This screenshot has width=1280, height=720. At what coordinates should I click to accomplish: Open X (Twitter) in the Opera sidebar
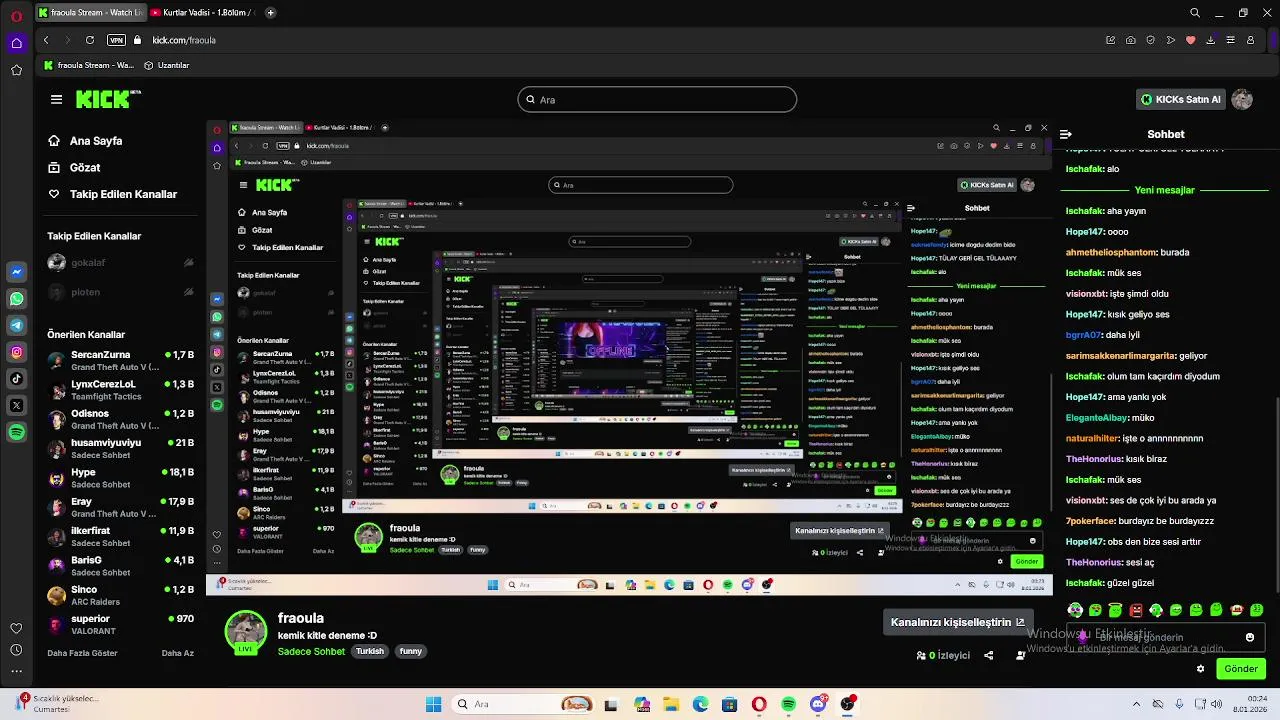[x=17, y=405]
